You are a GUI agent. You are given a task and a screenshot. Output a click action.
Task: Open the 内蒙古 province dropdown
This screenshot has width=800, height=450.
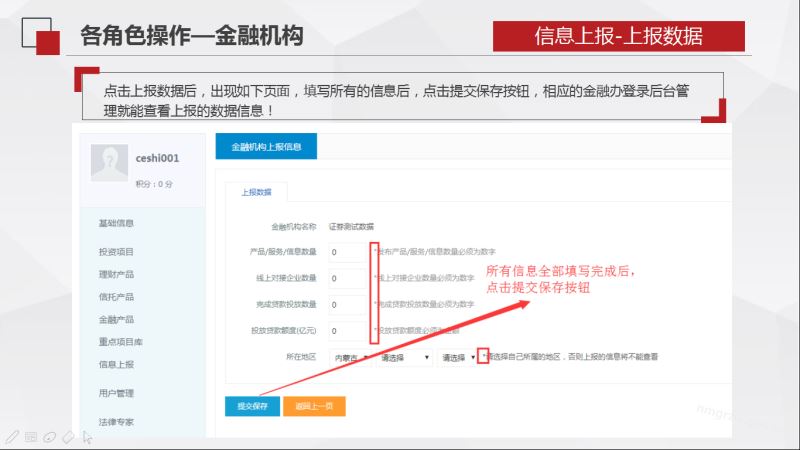(x=351, y=357)
